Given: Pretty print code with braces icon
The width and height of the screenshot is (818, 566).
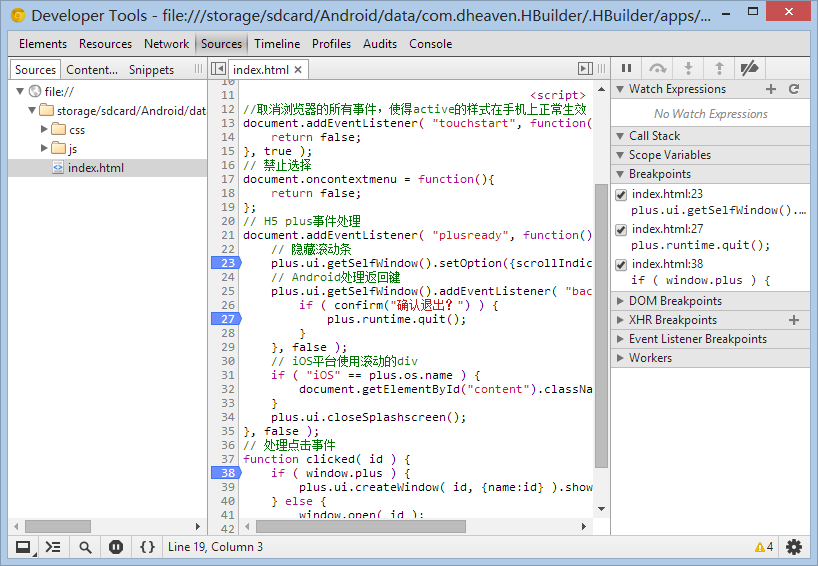Looking at the screenshot, I should 147,547.
